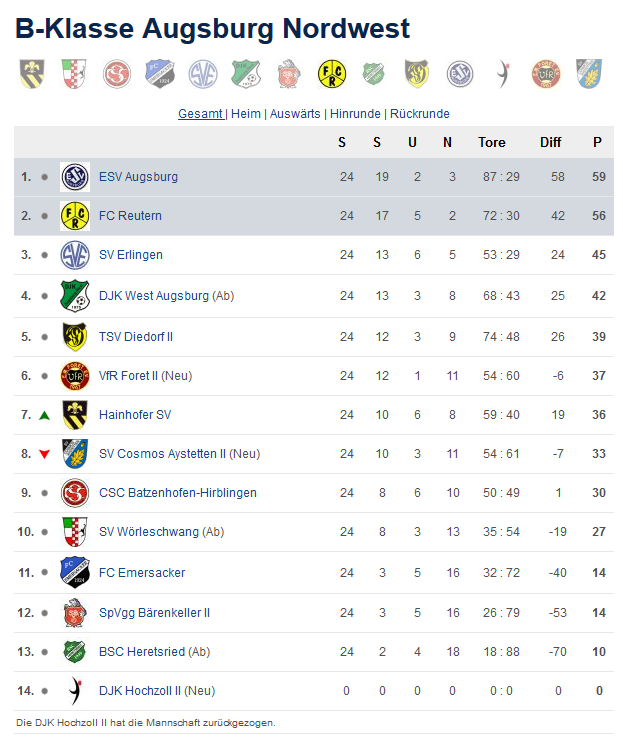Click the red down arrow at rank 8
The image size is (623, 741).
pyautogui.click(x=44, y=454)
